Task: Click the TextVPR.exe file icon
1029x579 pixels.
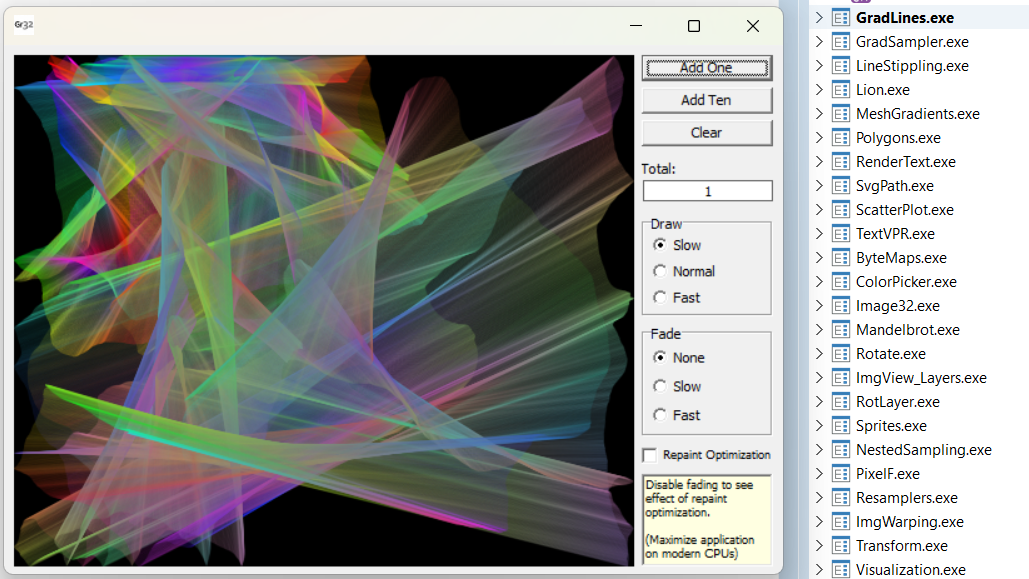Action: 841,234
